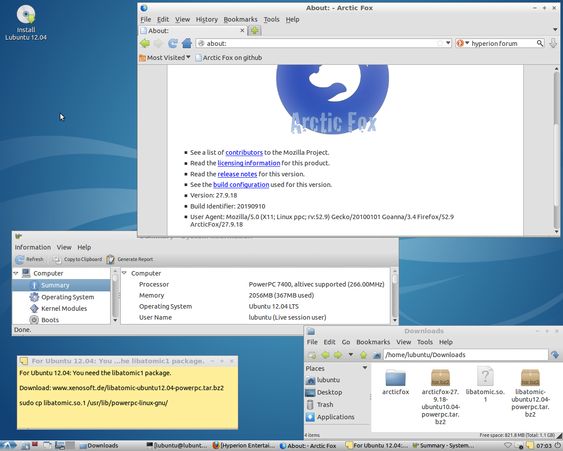This screenshot has height=451, width=563.
Task: Click Refresh in the System Information toolbar
Action: coord(30,259)
